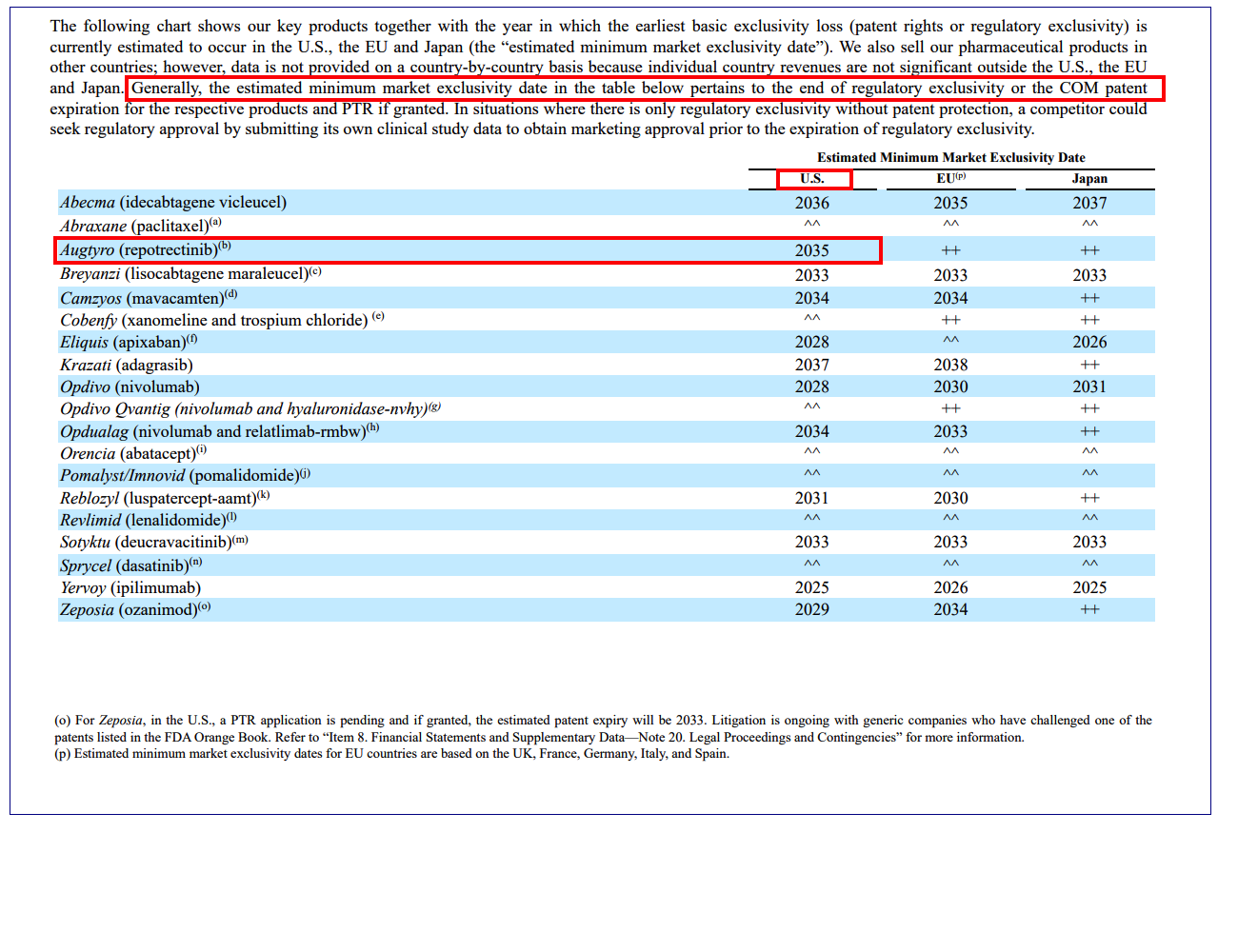Viewport: 1238px width, 952px height.
Task: Select the Augtyro (repotrectinib) row label
Action: click(145, 250)
